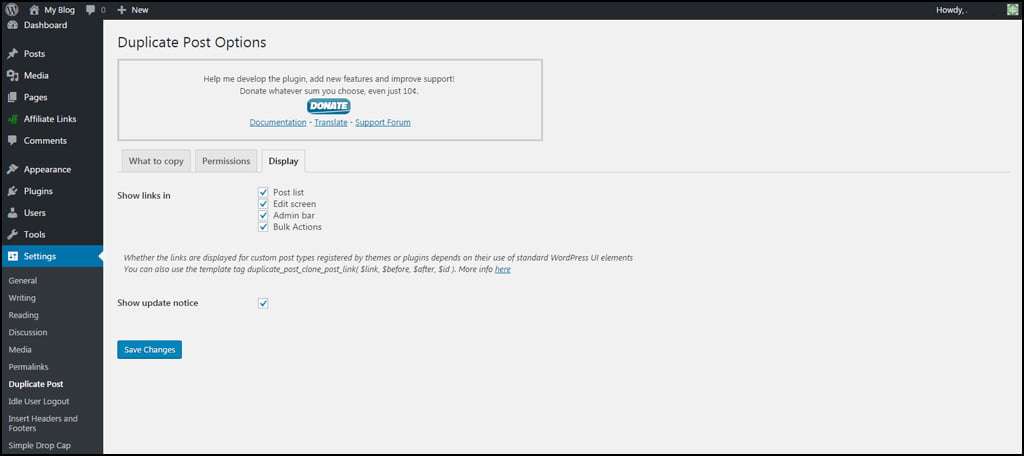Click the Show update notice label
Viewport: 1024px width, 456px height.
[x=158, y=303]
